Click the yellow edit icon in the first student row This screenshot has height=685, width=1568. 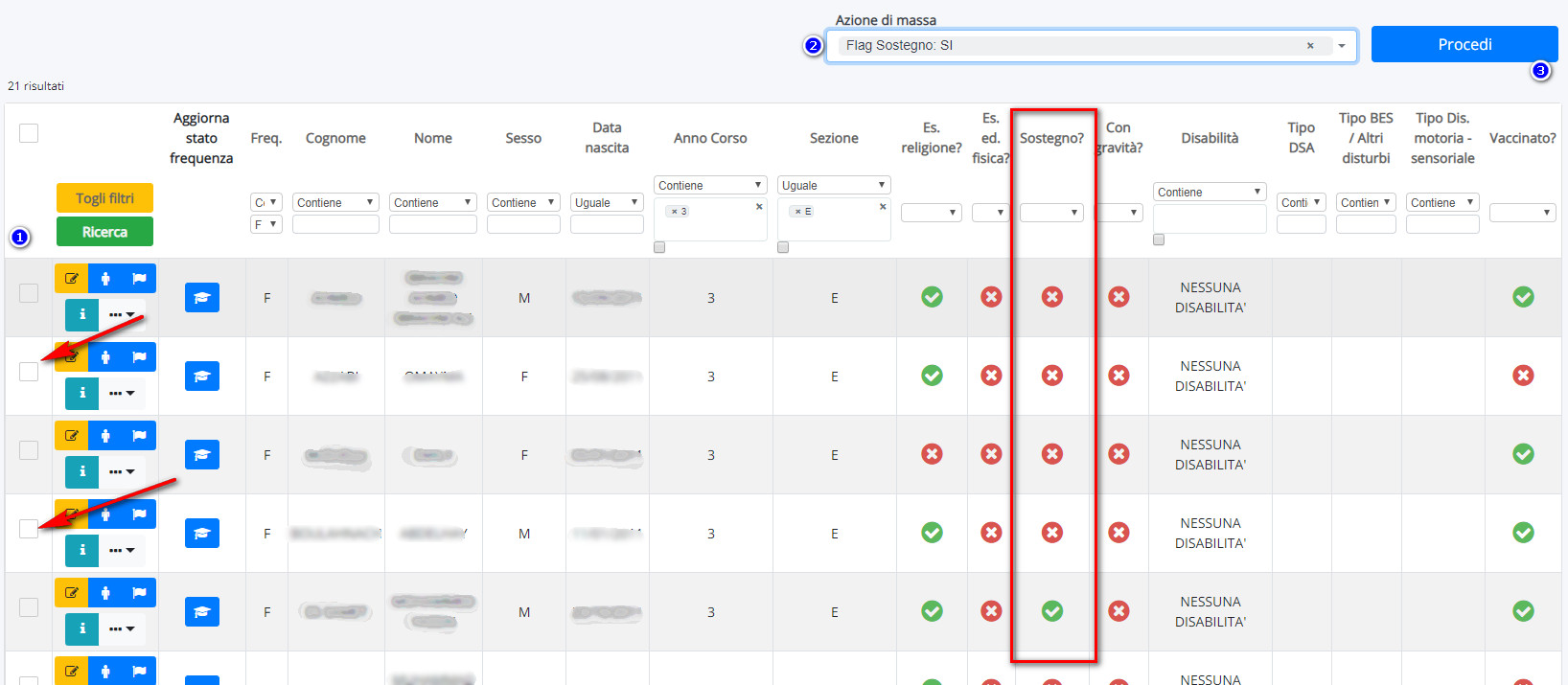tap(72, 279)
